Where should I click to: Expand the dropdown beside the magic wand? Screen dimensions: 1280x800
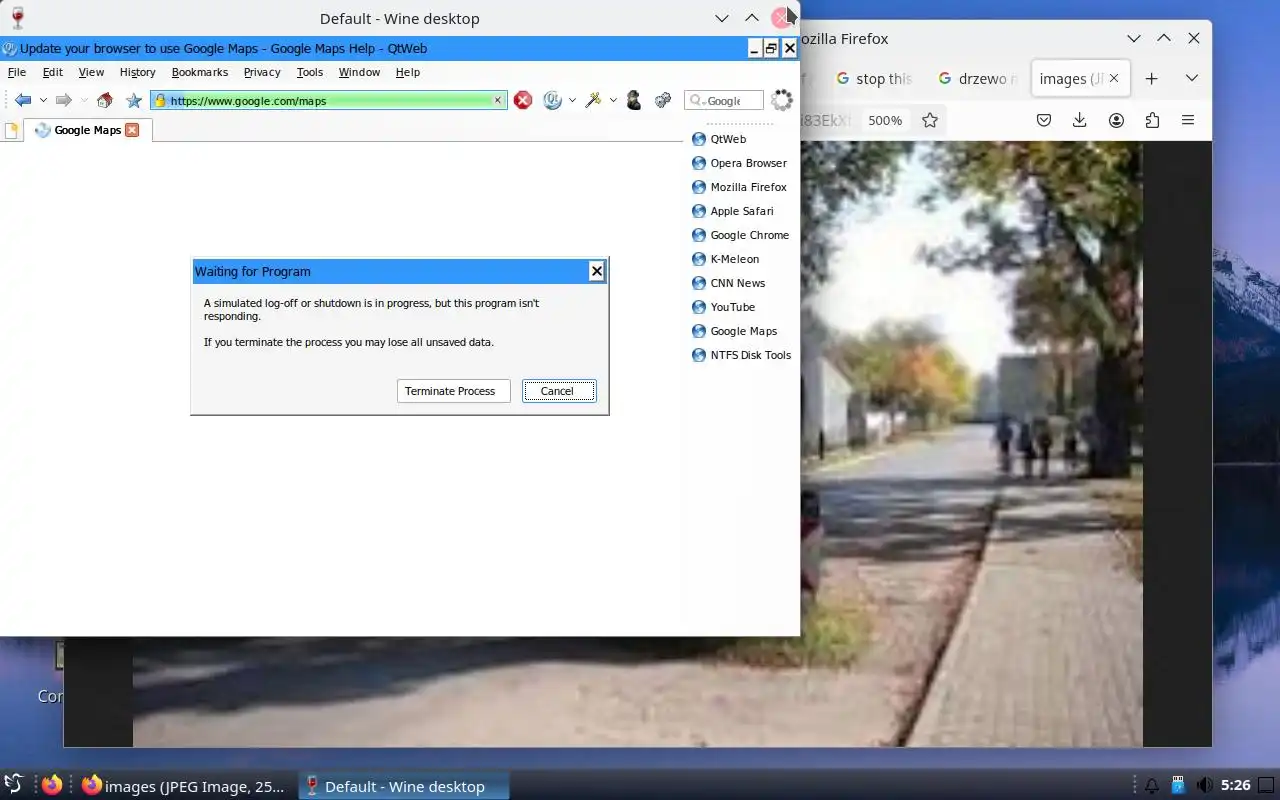tap(613, 101)
